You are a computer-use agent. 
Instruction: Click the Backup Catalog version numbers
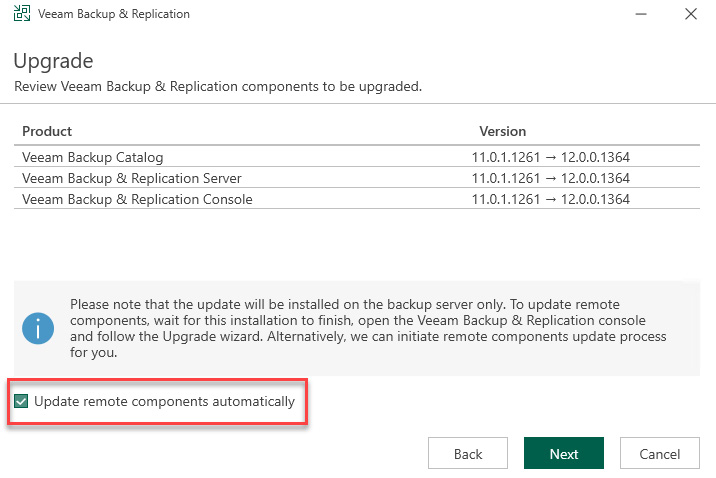coord(550,157)
